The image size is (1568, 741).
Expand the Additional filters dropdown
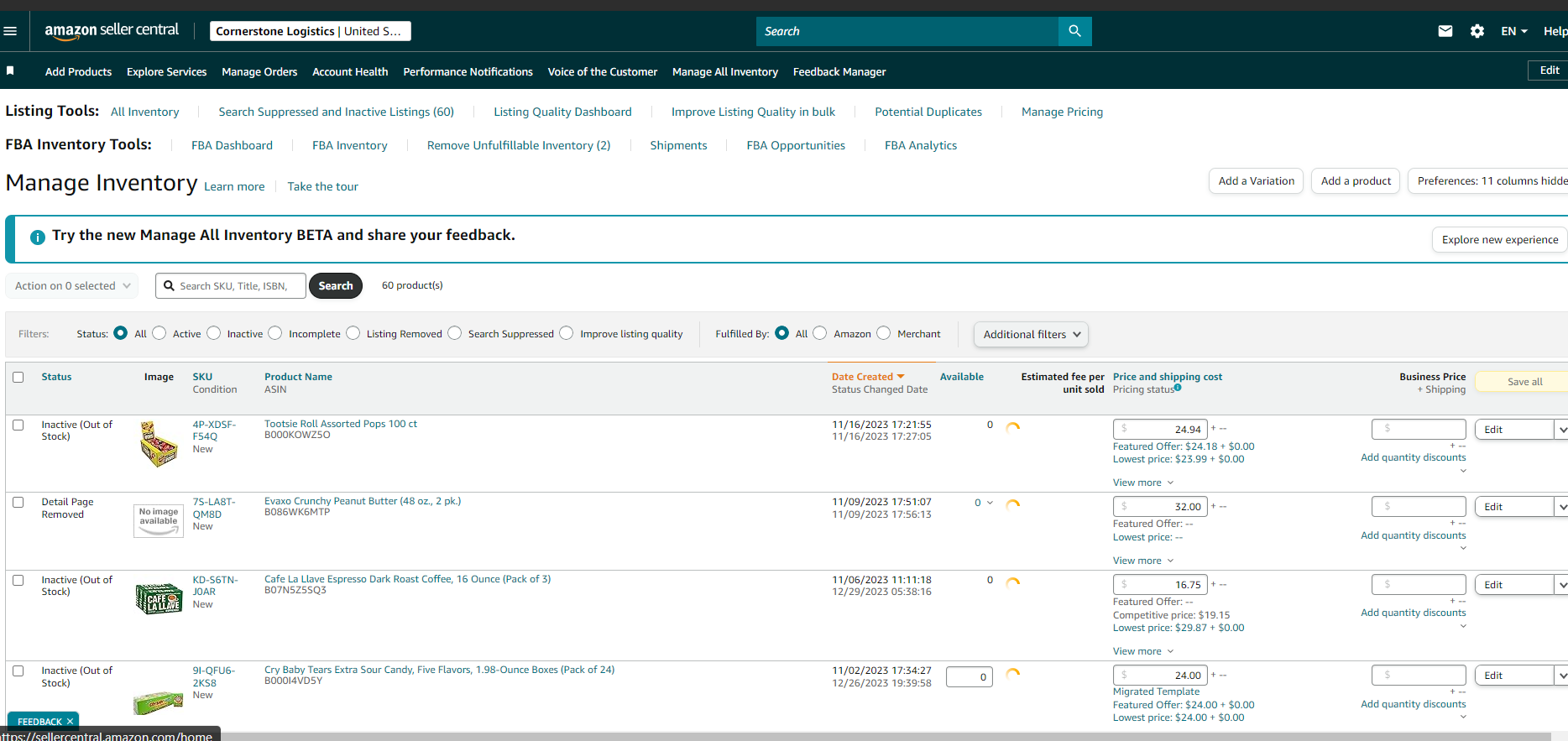(x=1031, y=334)
